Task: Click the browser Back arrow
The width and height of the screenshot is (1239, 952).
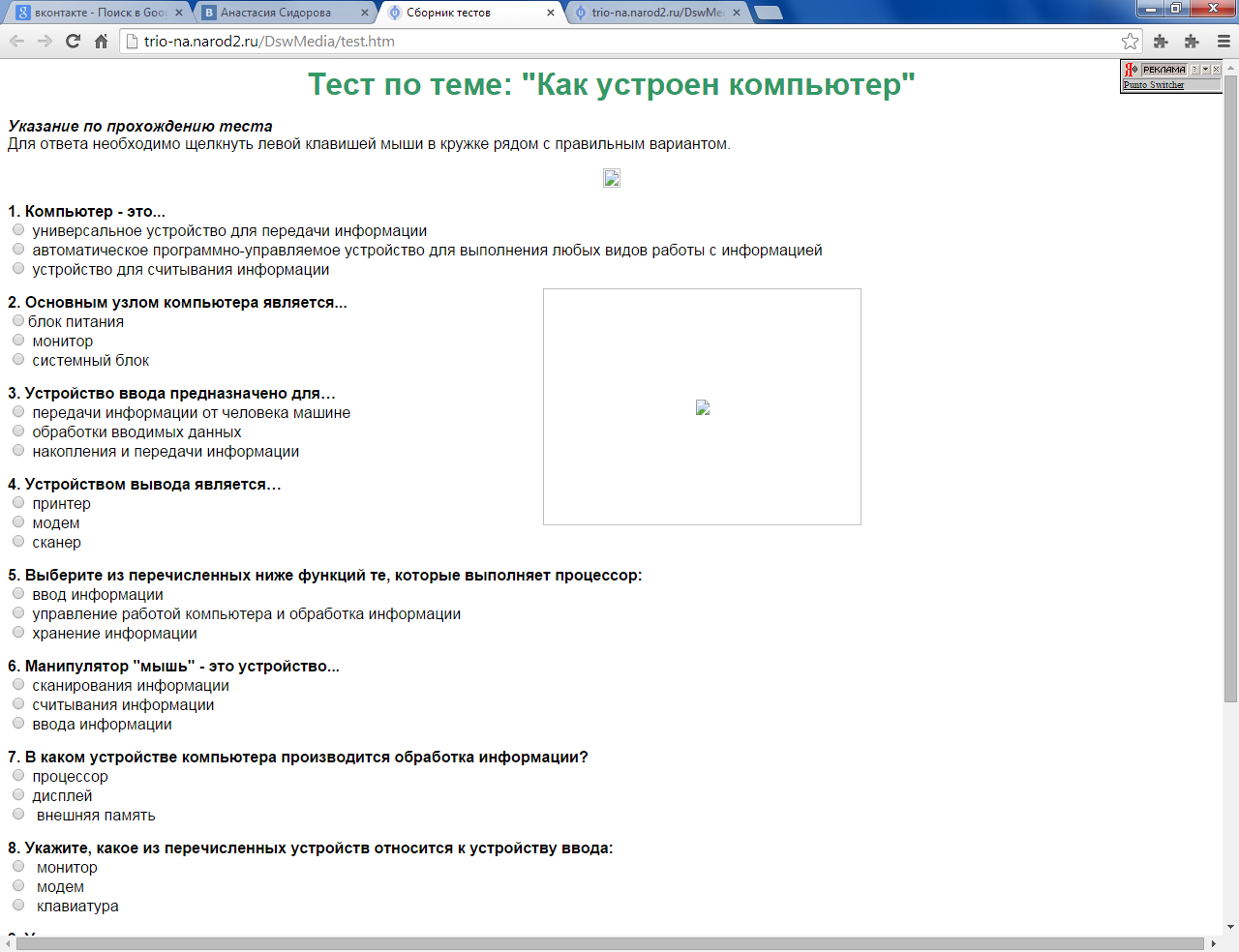Action: pos(16,41)
